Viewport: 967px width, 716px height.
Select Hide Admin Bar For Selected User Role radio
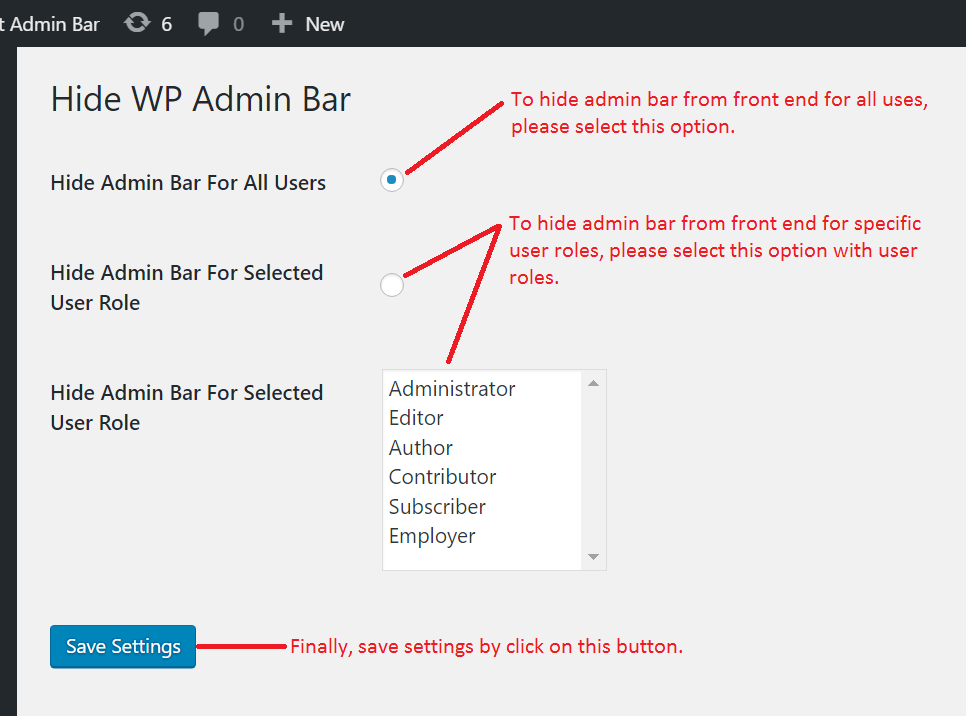point(392,285)
